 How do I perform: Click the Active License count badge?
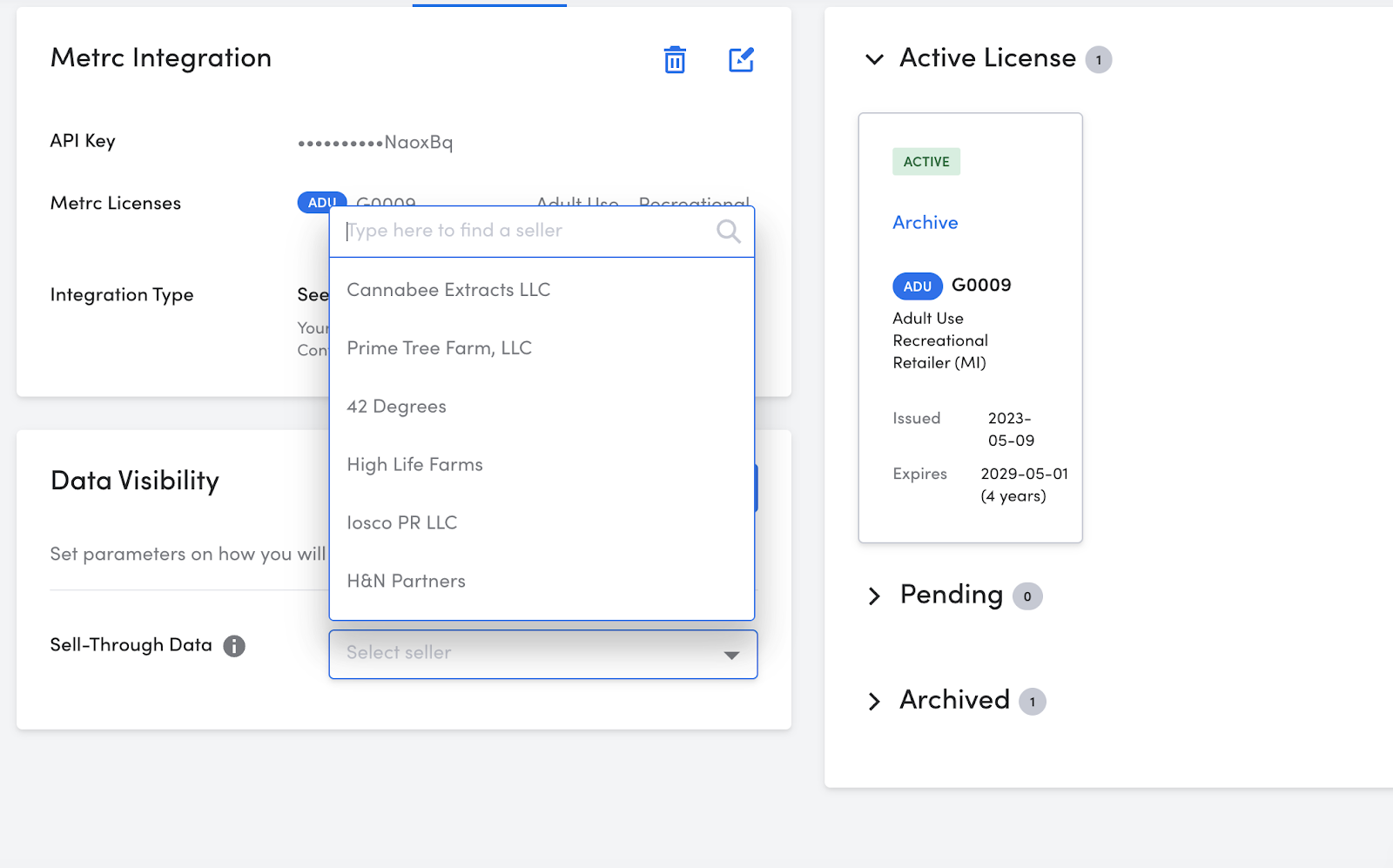click(x=1099, y=60)
